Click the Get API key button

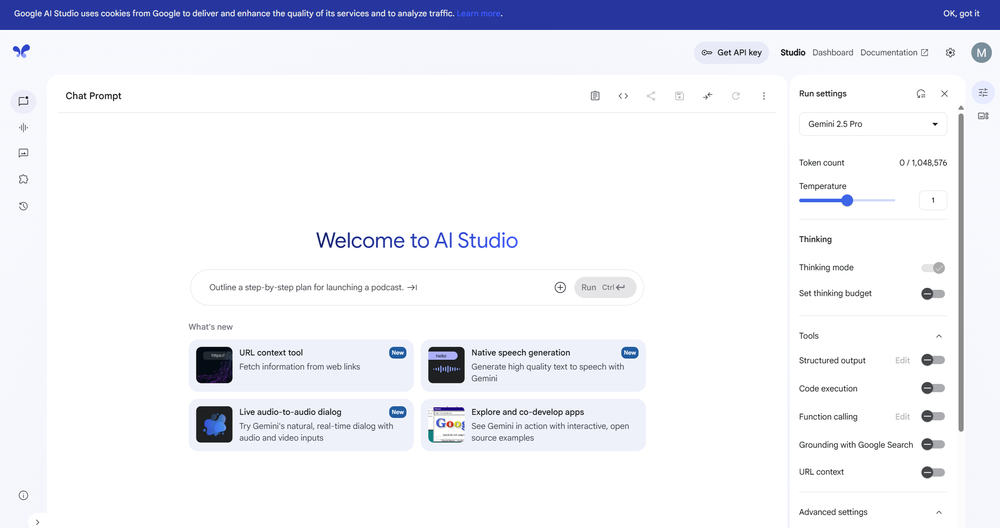732,52
